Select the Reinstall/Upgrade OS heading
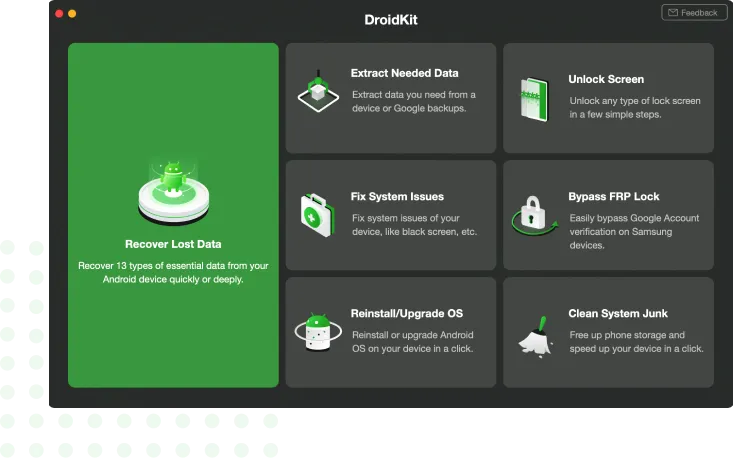The width and height of the screenshot is (733, 458). [x=404, y=314]
